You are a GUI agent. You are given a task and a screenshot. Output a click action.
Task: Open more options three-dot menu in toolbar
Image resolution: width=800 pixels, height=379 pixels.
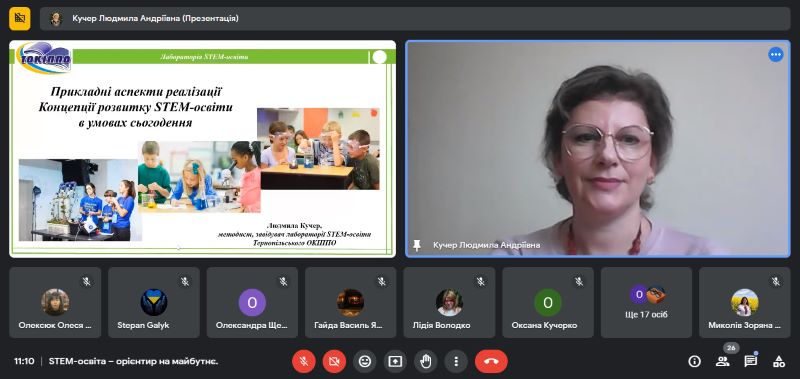pyautogui.click(x=456, y=362)
